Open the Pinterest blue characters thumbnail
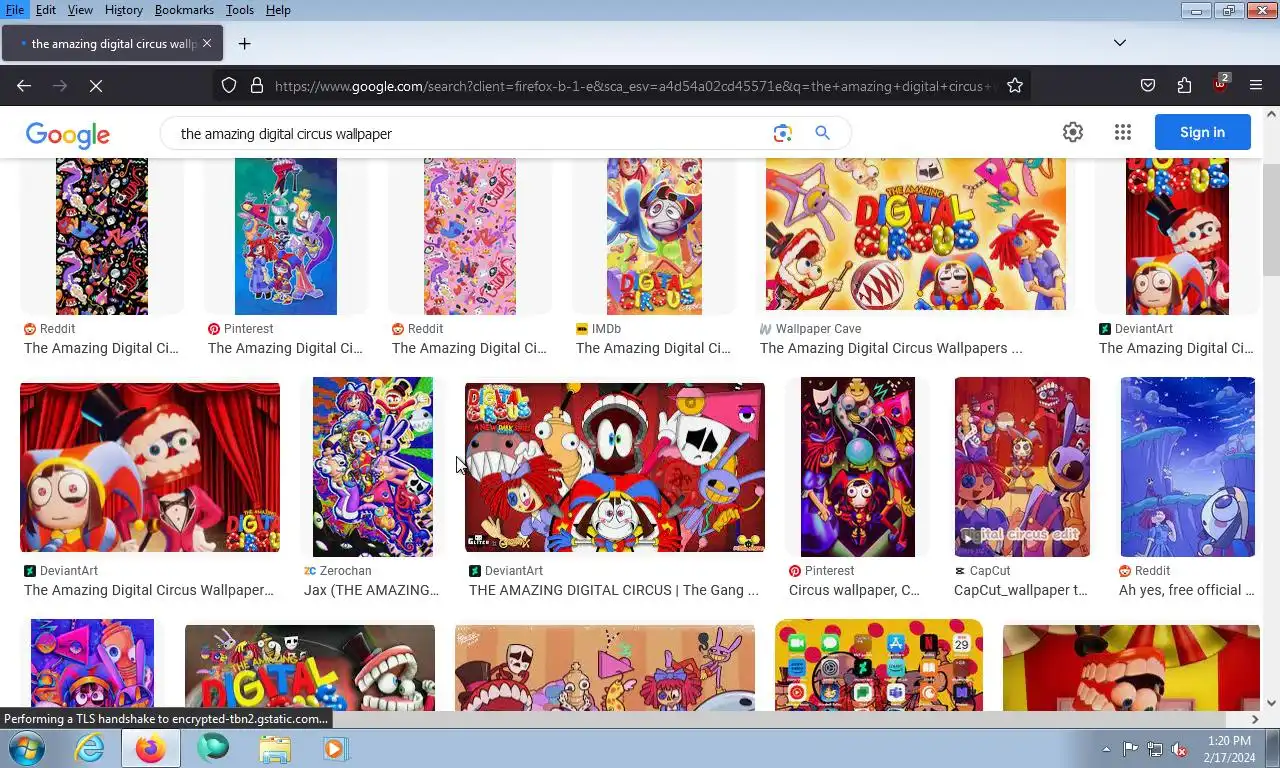Viewport: 1280px width, 768px height. [x=286, y=236]
